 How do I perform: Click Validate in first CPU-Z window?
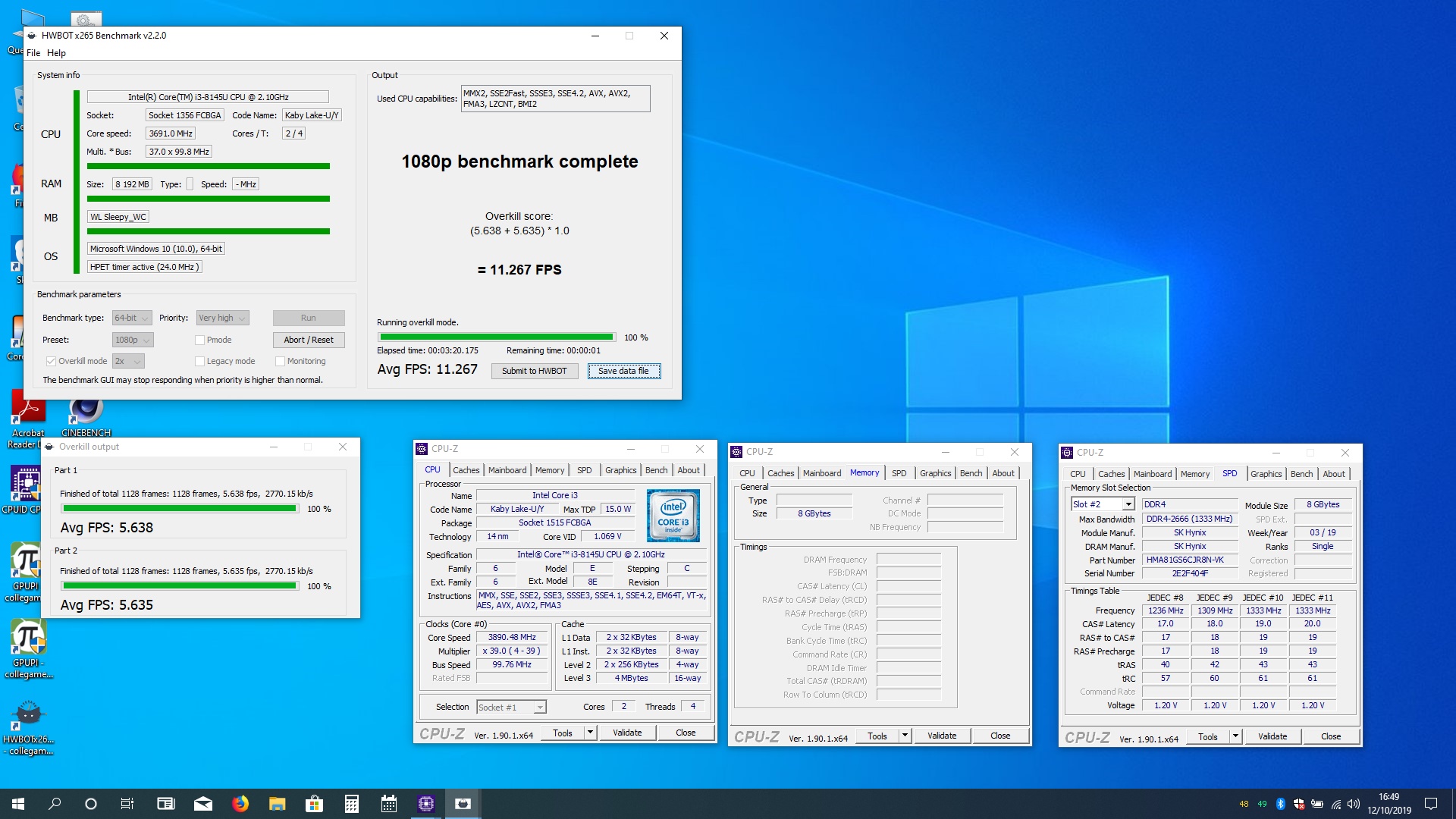pyautogui.click(x=627, y=733)
